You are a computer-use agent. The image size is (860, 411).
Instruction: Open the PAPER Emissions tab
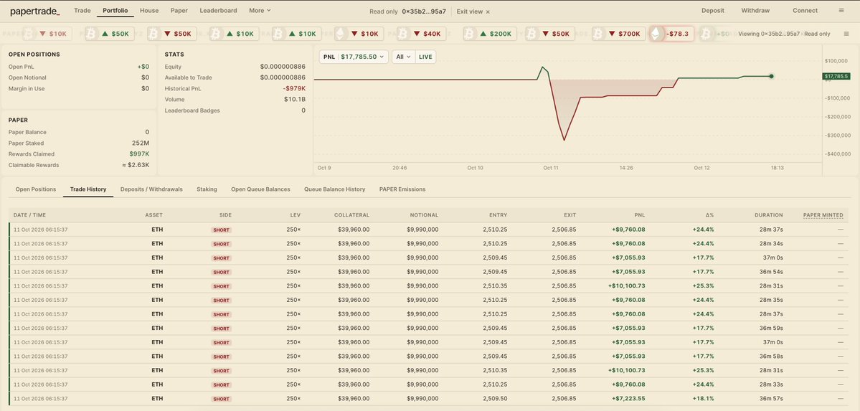[x=402, y=189]
